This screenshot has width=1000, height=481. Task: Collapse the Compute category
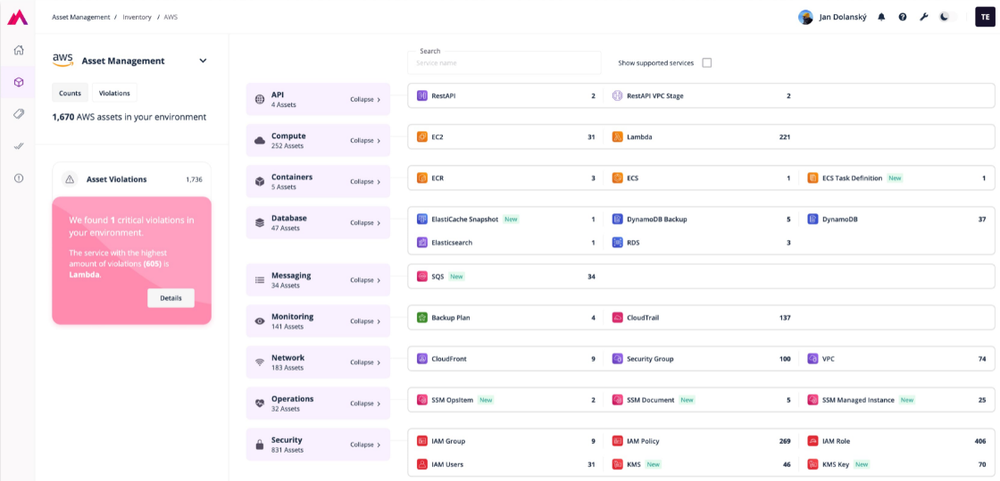[x=365, y=140]
